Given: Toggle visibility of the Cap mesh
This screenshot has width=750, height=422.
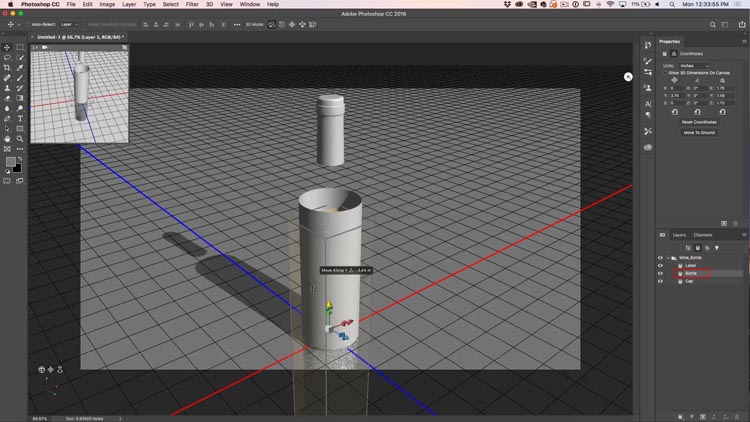Looking at the screenshot, I should (660, 281).
